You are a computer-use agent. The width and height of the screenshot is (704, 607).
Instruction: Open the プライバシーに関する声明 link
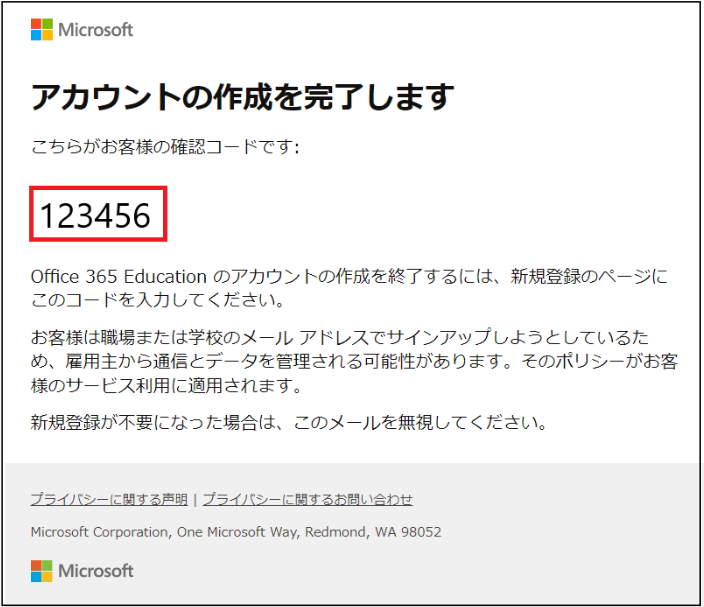108,499
